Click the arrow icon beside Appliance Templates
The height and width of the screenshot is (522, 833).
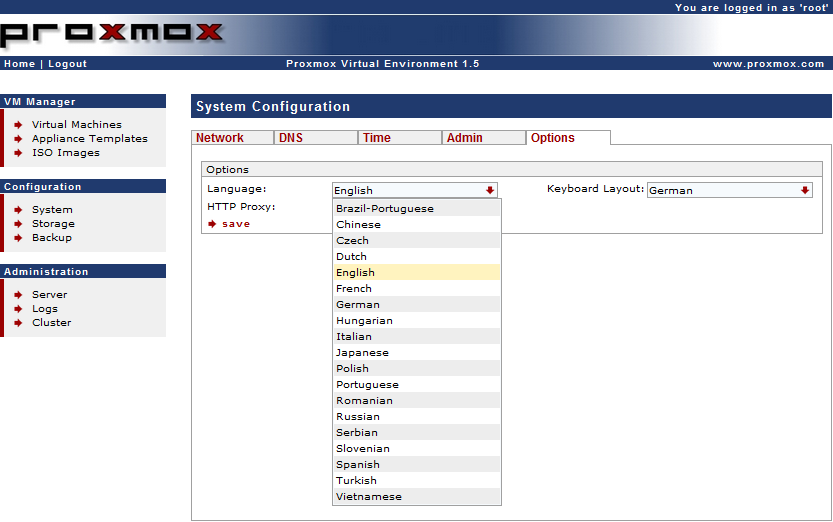(x=18, y=139)
